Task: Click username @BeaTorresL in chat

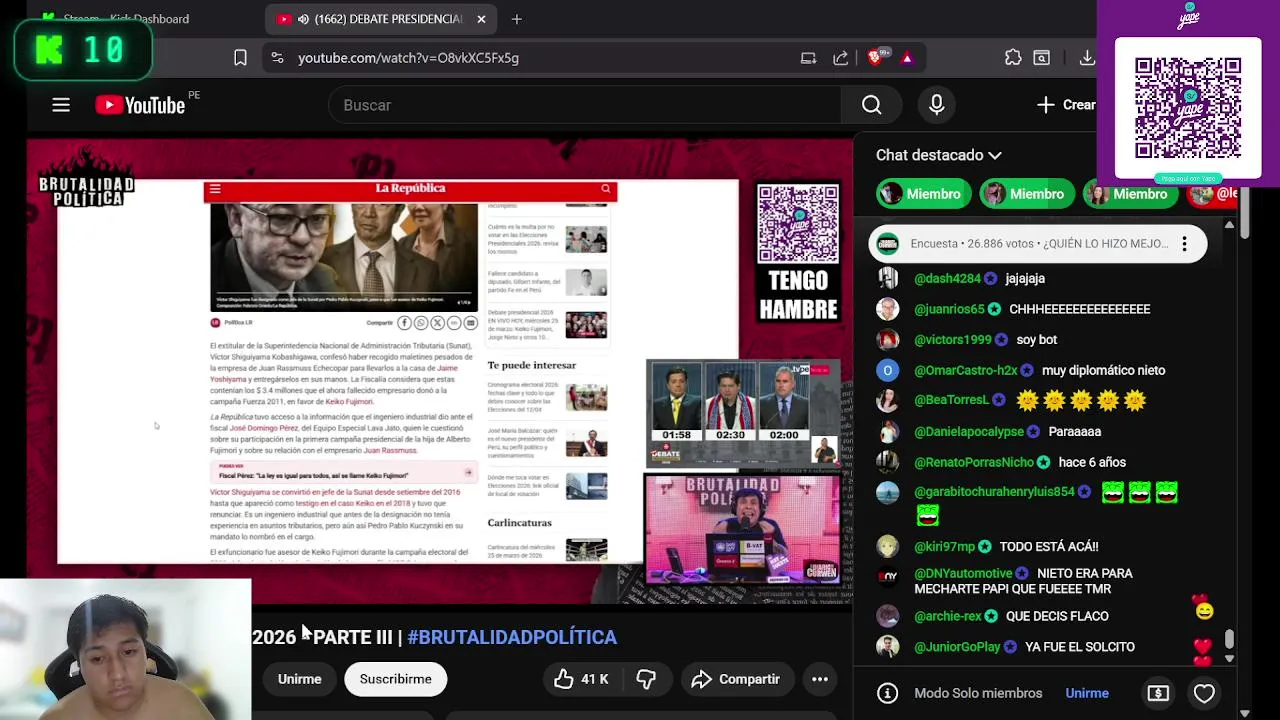Action: click(x=951, y=400)
